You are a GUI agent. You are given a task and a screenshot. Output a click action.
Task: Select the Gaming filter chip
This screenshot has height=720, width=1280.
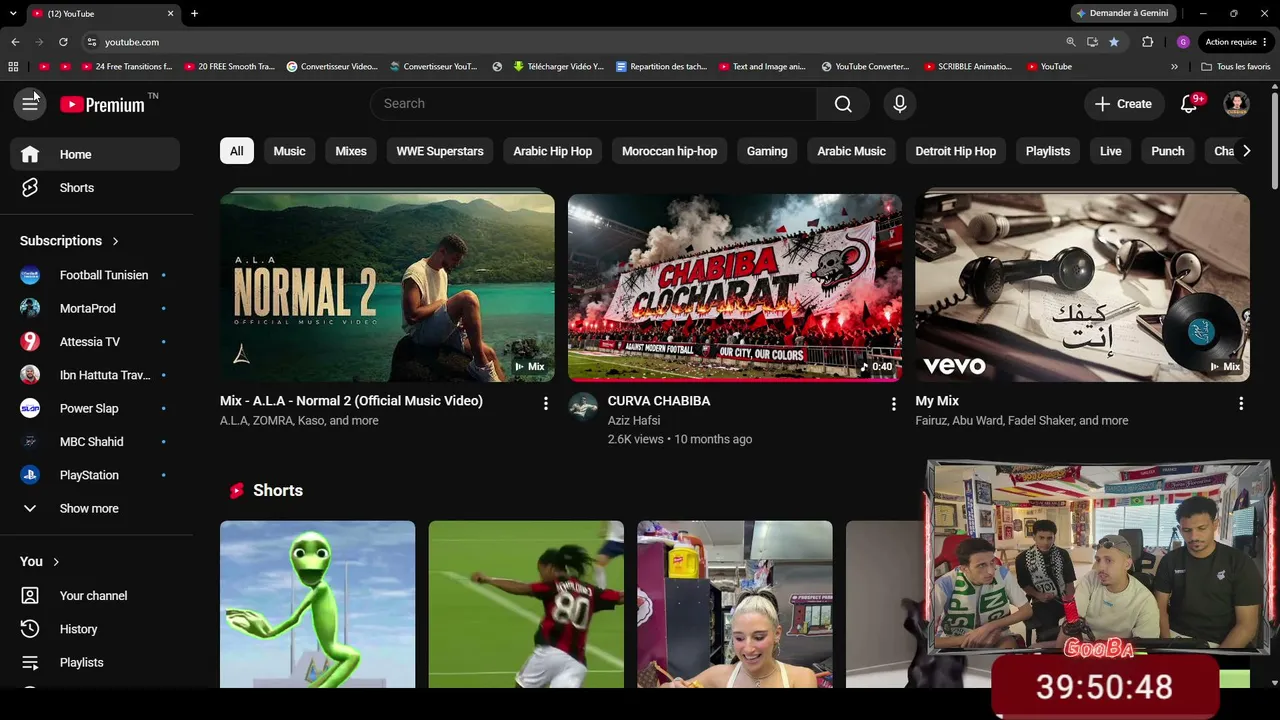tap(767, 151)
